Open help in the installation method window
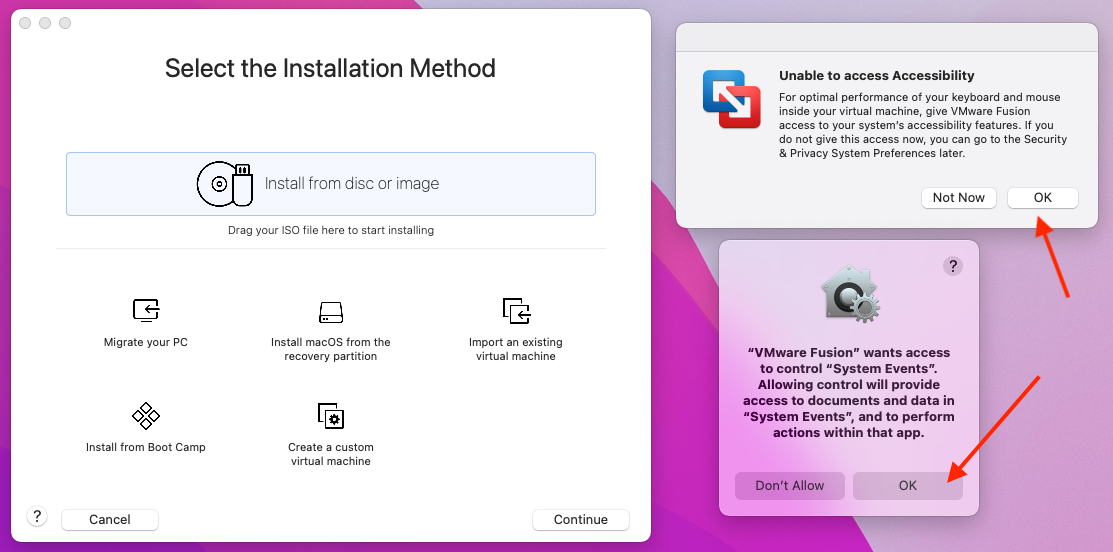 pos(37,516)
